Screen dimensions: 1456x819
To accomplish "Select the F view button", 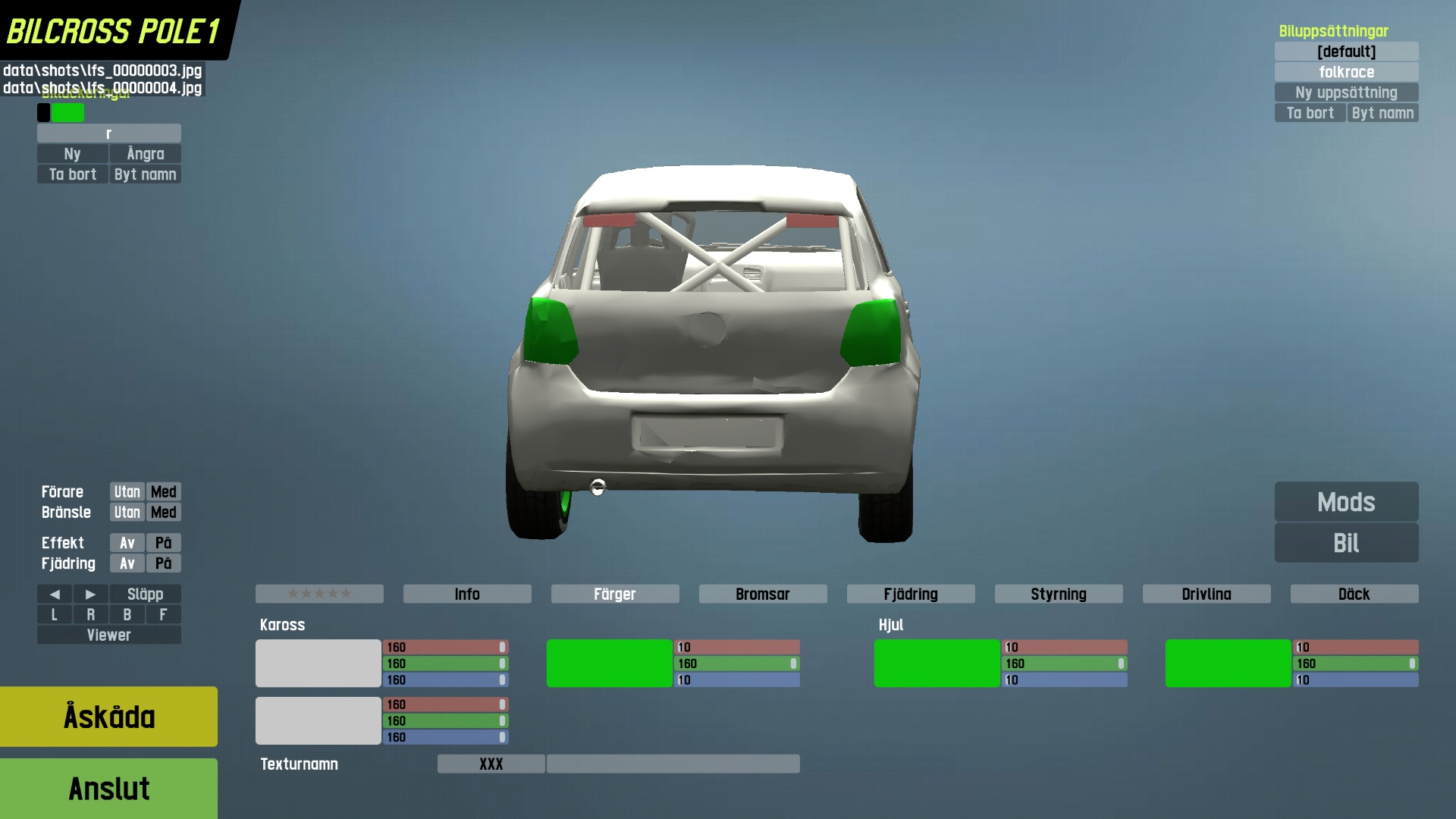I will click(x=163, y=615).
